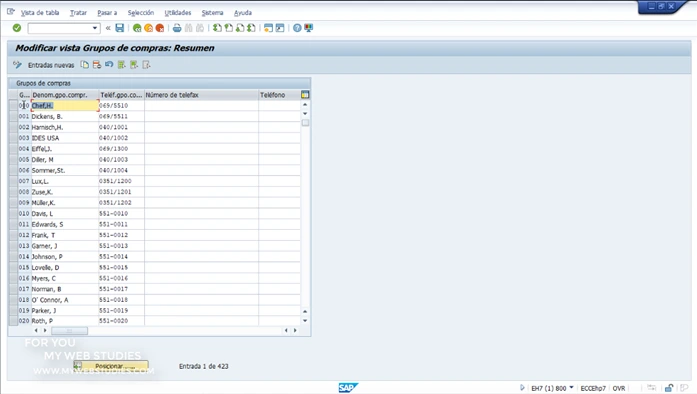Image resolution: width=697 pixels, height=394 pixels.
Task: Open the Selección menu
Action: [x=140, y=13]
